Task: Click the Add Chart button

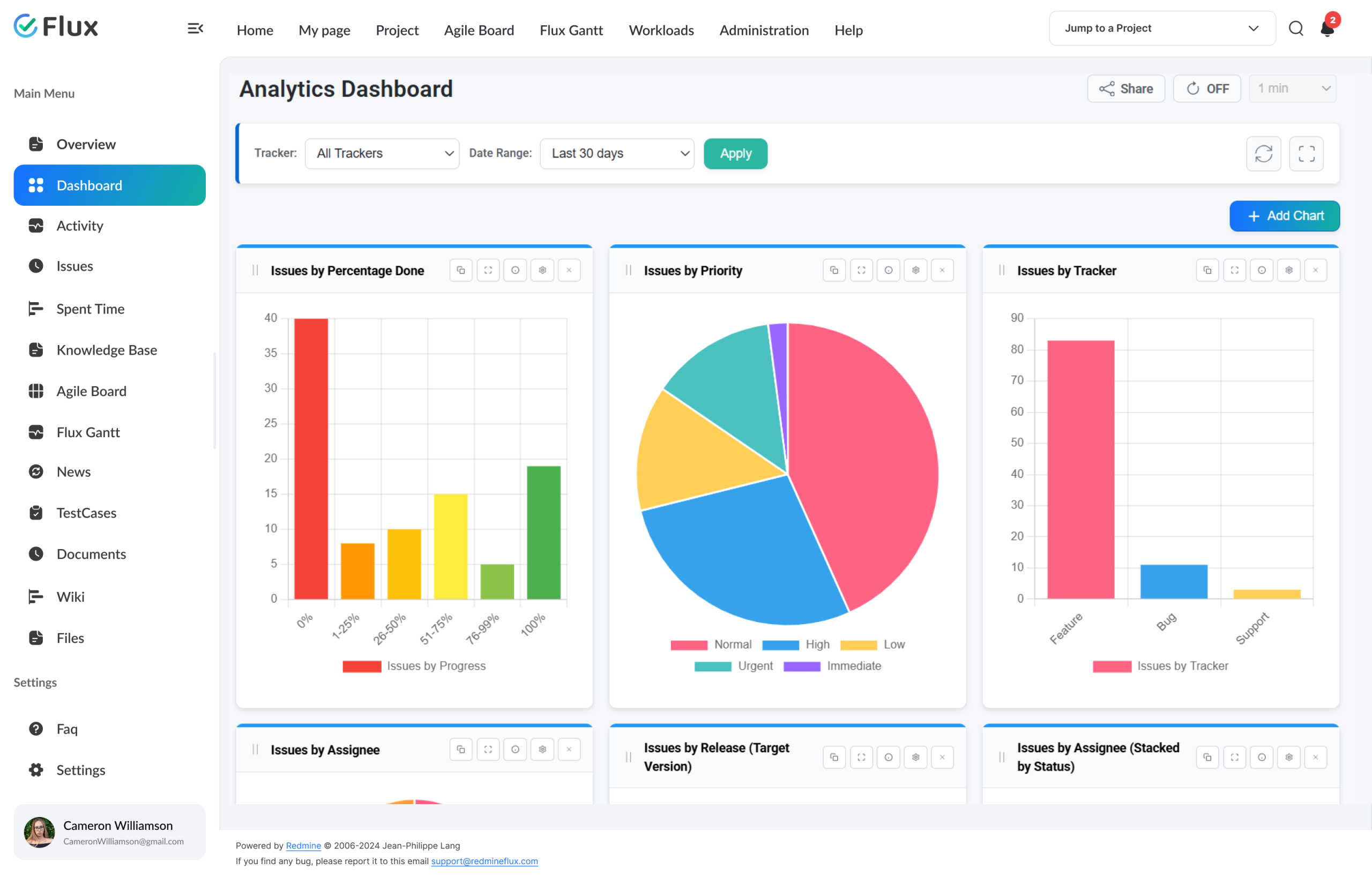Action: tap(1284, 216)
